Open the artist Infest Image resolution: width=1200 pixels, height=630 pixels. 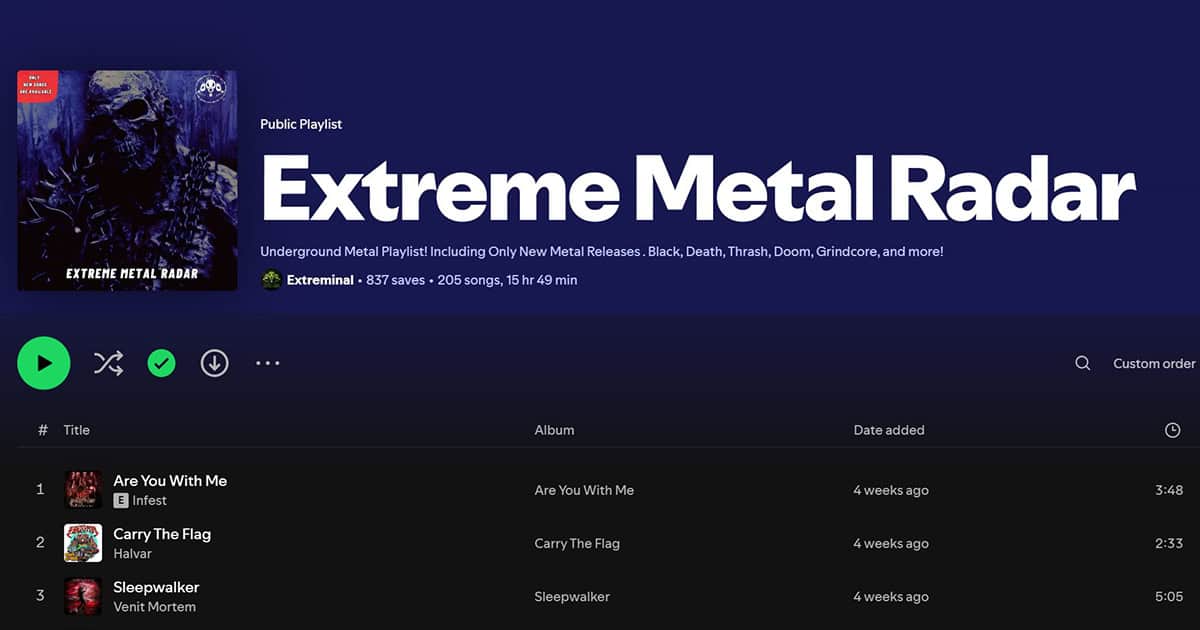tap(149, 500)
